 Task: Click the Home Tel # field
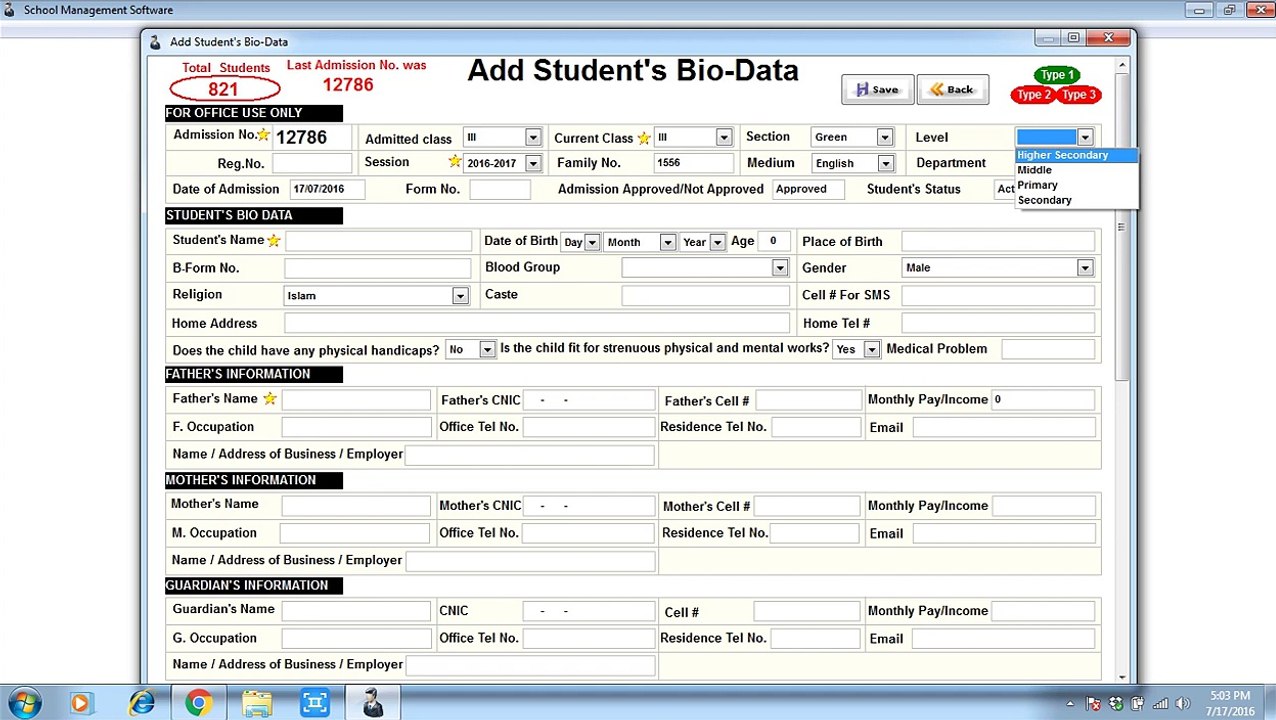tap(998, 323)
